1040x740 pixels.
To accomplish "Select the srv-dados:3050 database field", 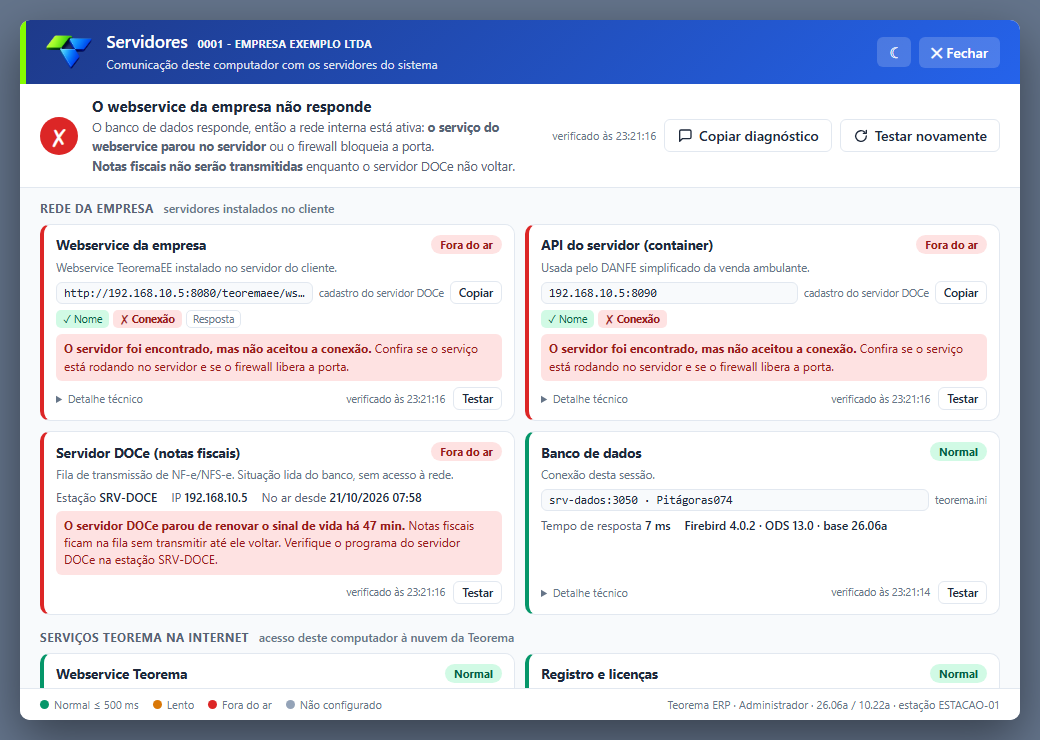I will [734, 500].
